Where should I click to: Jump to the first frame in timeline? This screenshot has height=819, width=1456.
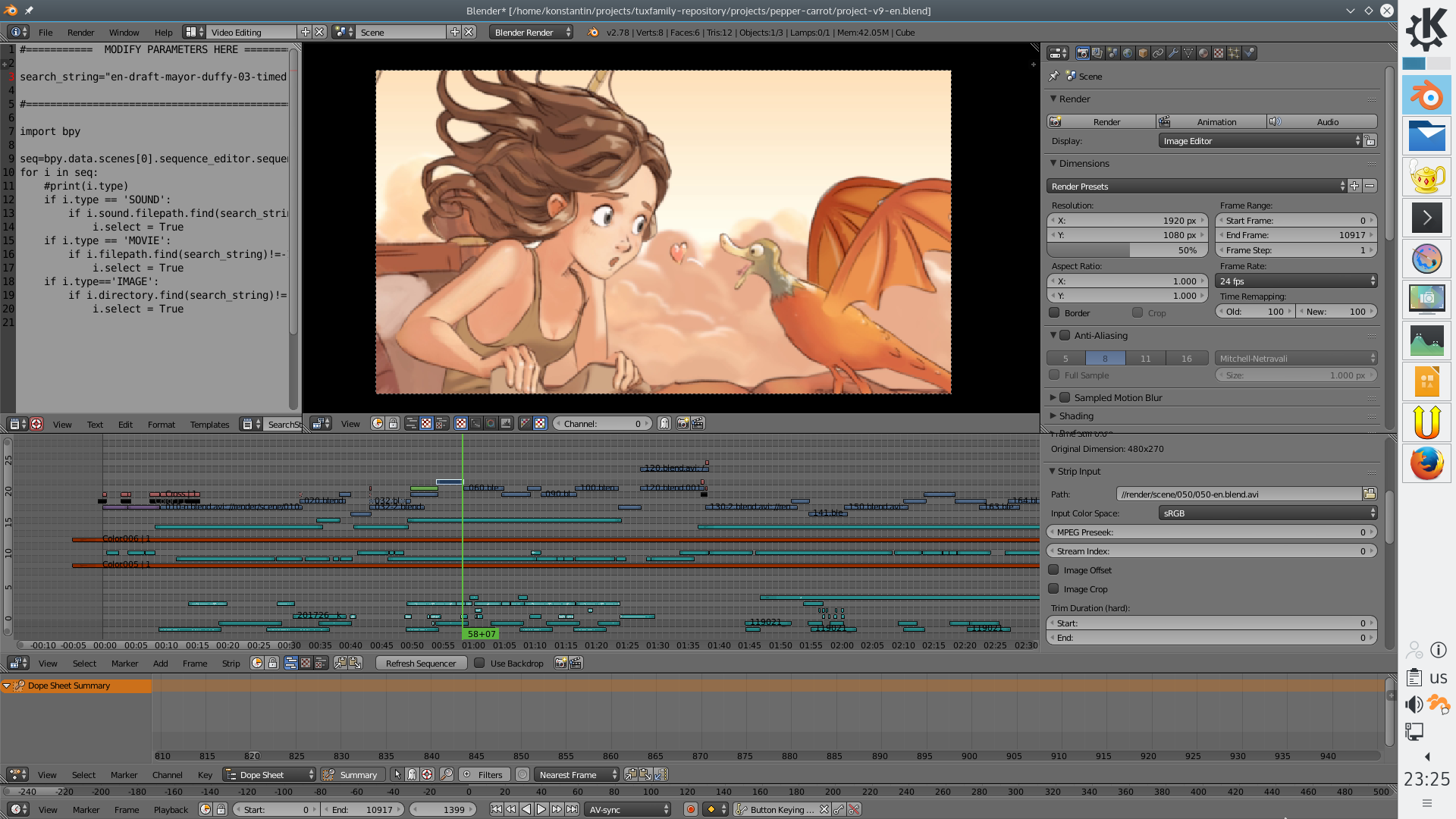click(x=496, y=809)
